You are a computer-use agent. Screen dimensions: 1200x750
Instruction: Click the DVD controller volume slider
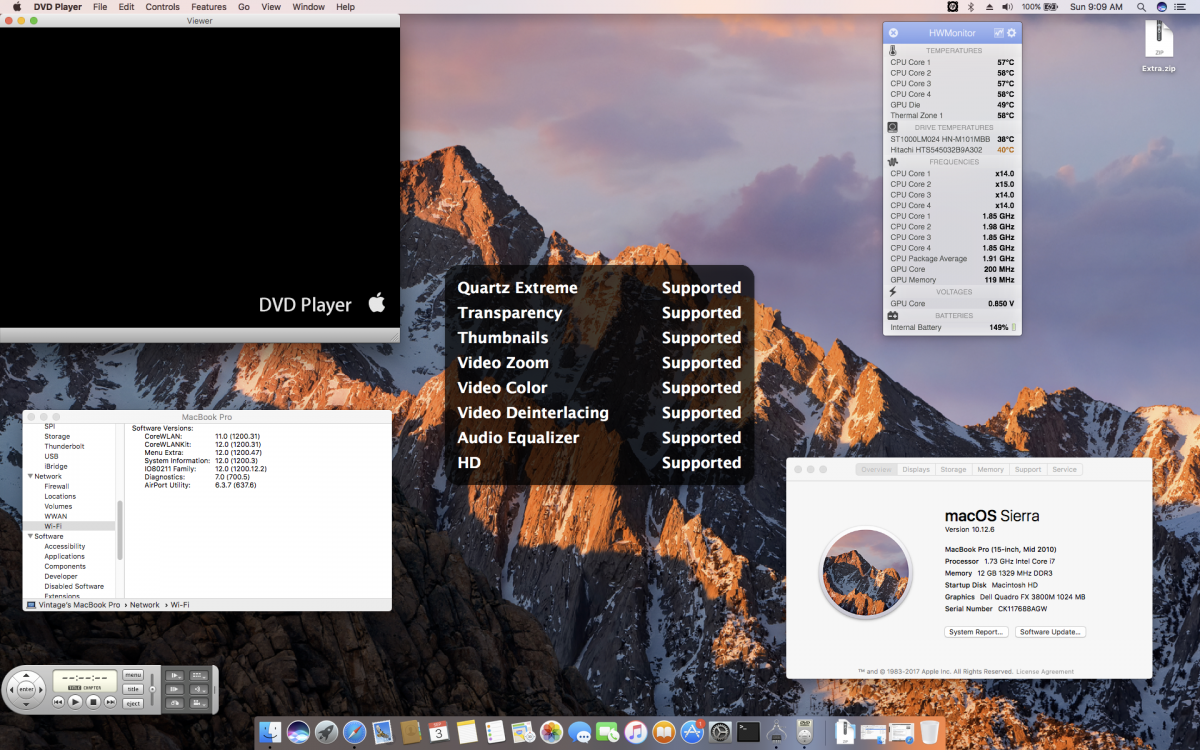pos(152,688)
